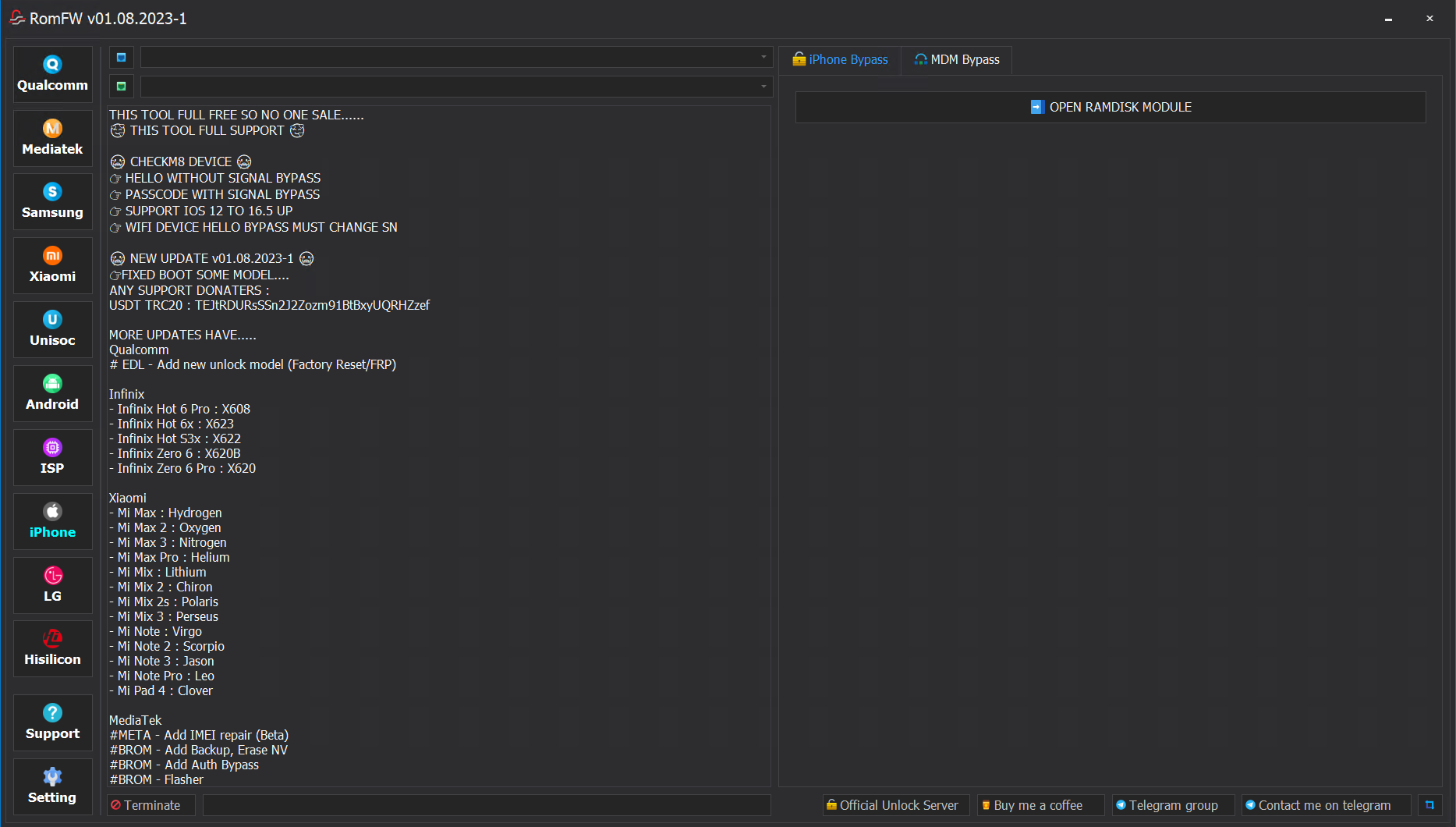This screenshot has height=827, width=1456.
Task: Expand the first top dropdown list
Action: (456, 57)
